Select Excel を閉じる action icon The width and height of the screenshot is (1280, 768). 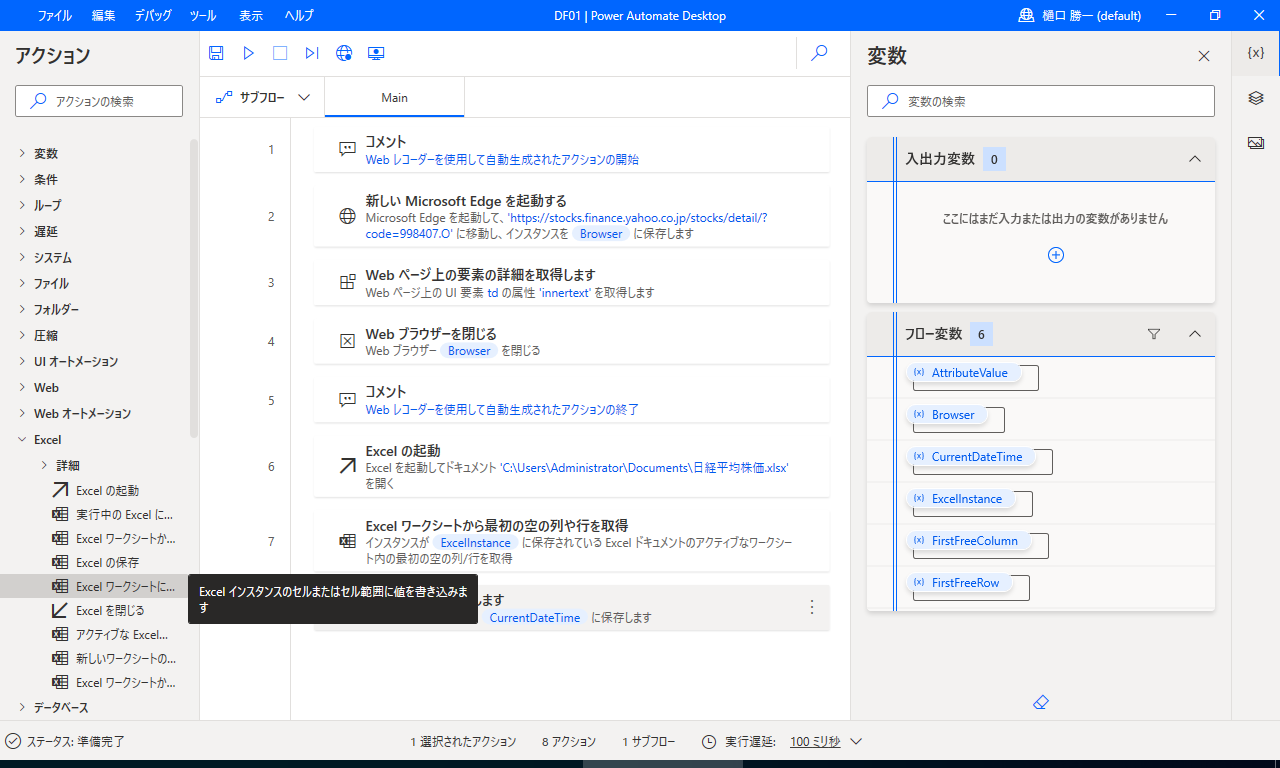[60, 610]
